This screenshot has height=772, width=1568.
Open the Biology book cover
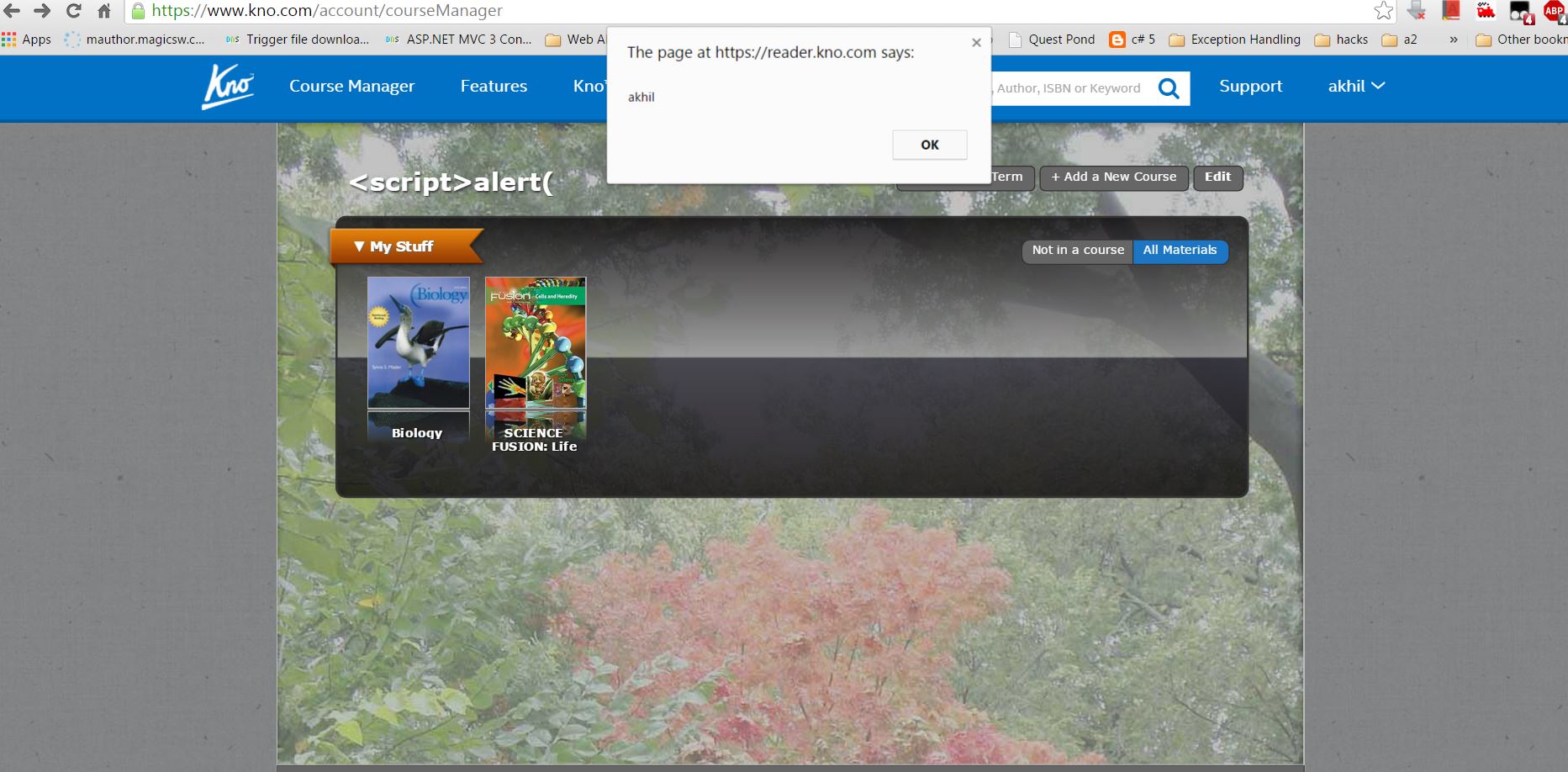(418, 342)
